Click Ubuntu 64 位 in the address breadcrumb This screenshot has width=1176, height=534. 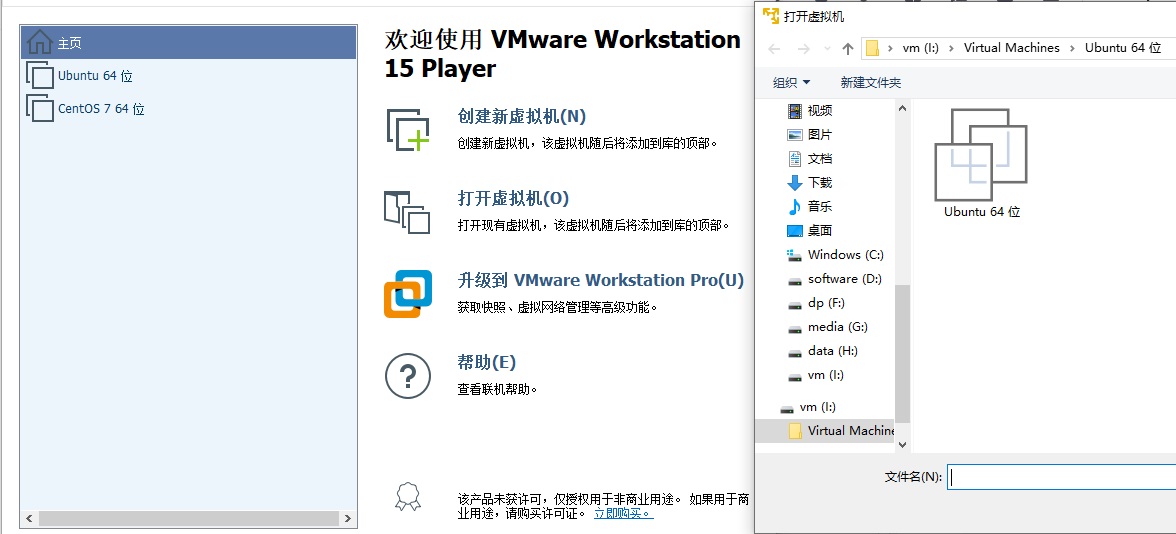1123,48
